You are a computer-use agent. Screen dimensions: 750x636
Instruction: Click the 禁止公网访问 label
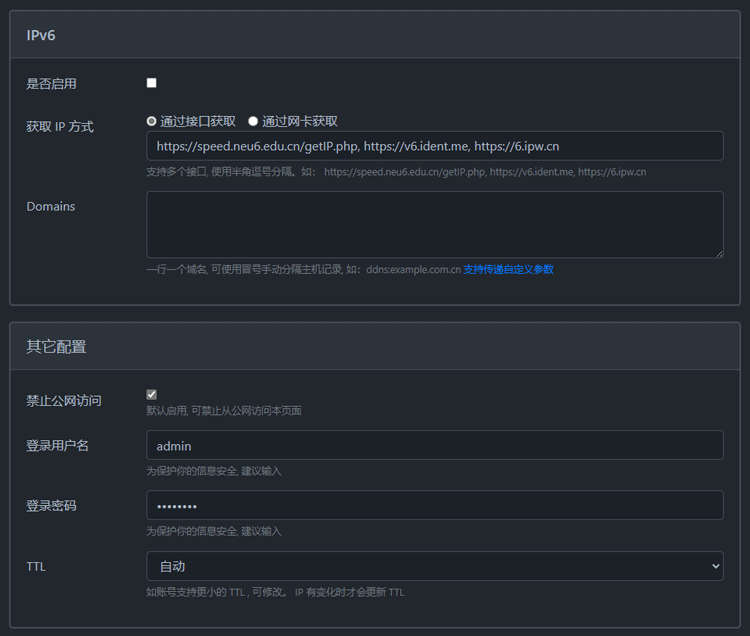(x=64, y=401)
